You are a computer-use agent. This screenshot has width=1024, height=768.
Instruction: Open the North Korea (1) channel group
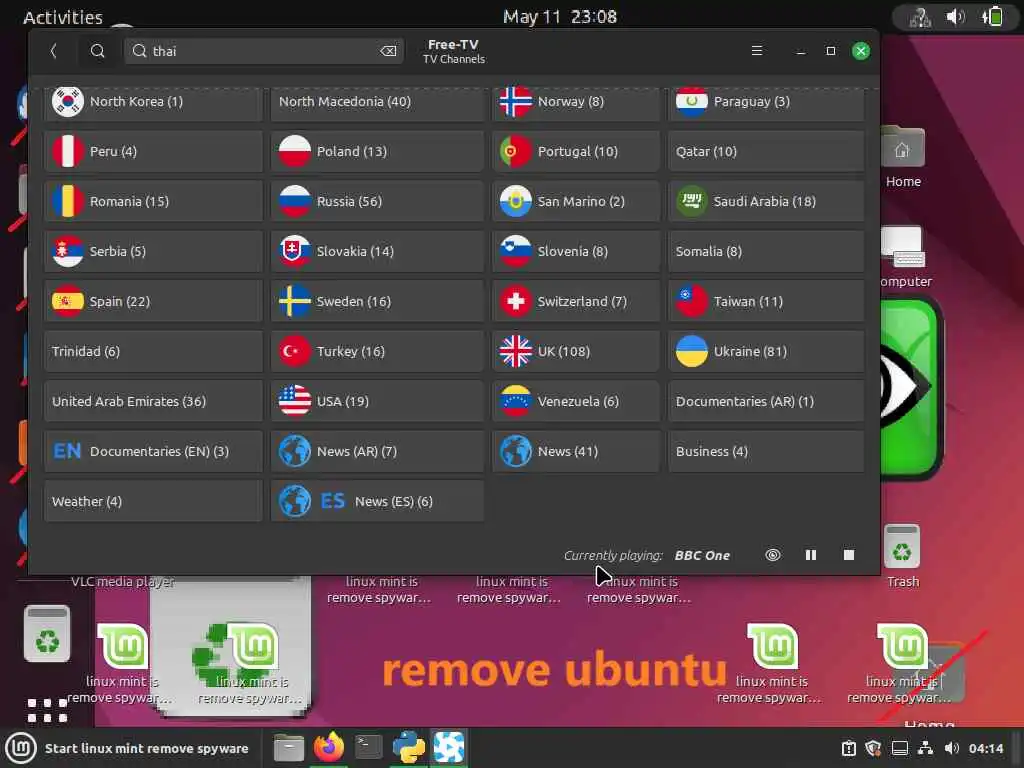(x=153, y=102)
